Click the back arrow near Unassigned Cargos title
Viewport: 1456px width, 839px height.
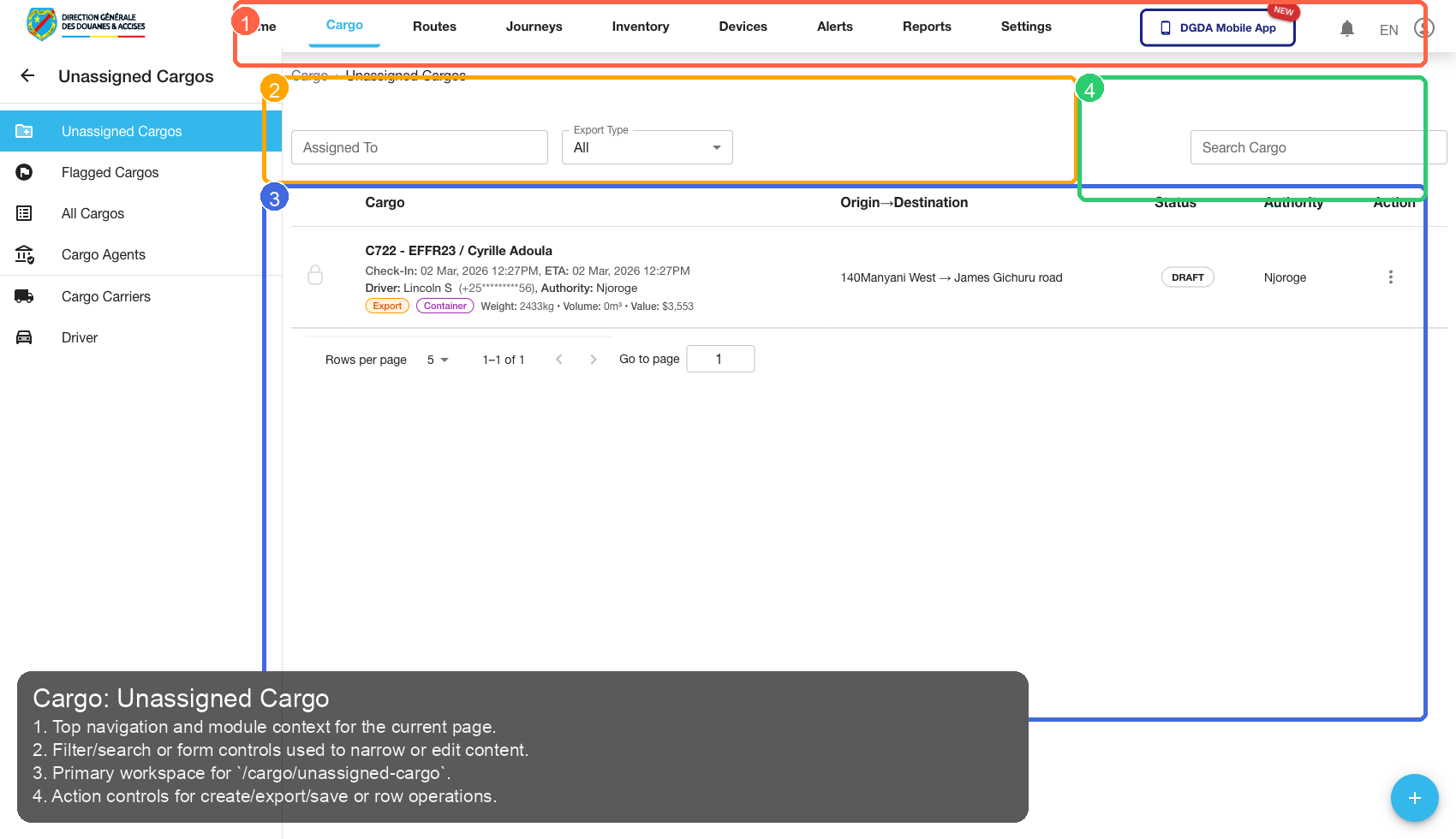click(x=27, y=75)
